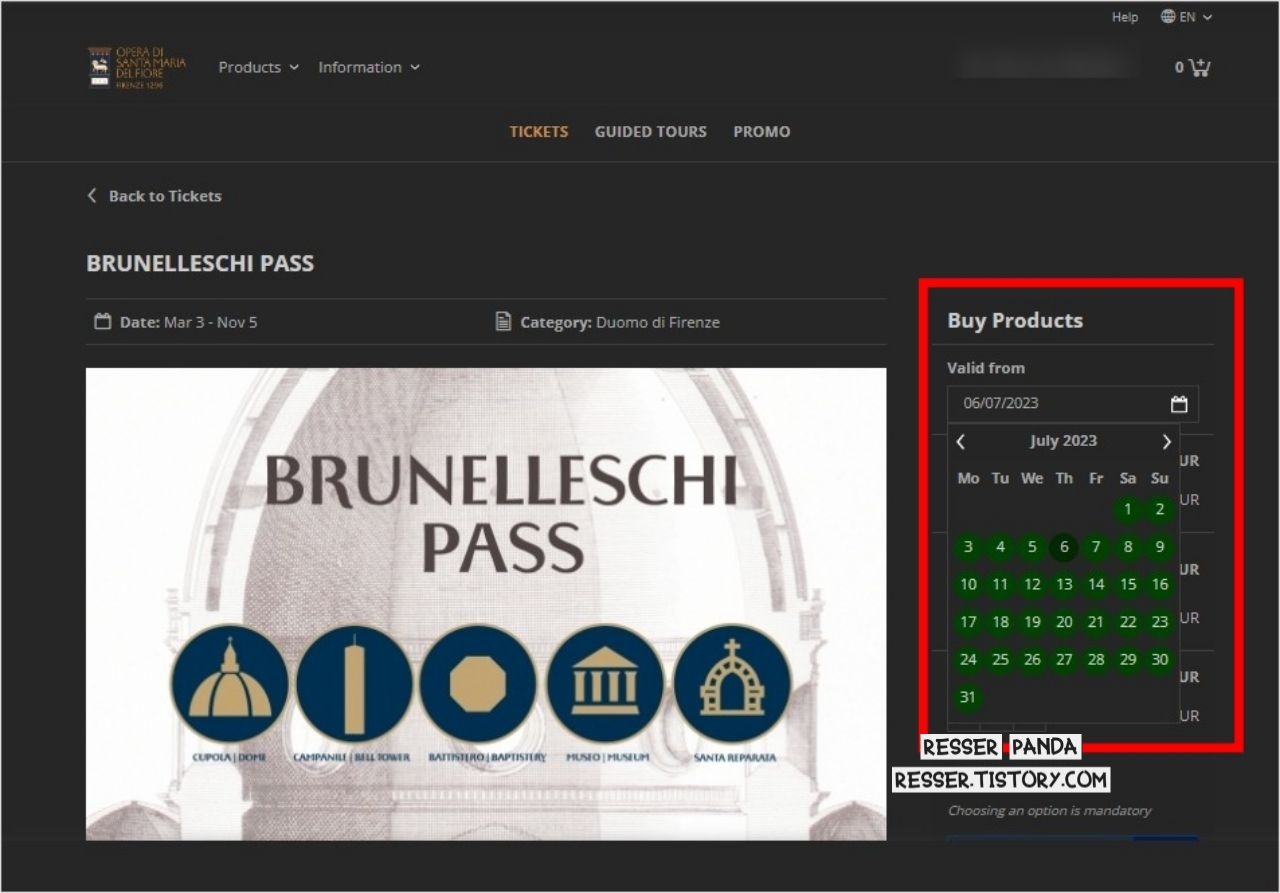The height and width of the screenshot is (893, 1280).
Task: Pick July 4 as the date
Action: point(1000,547)
